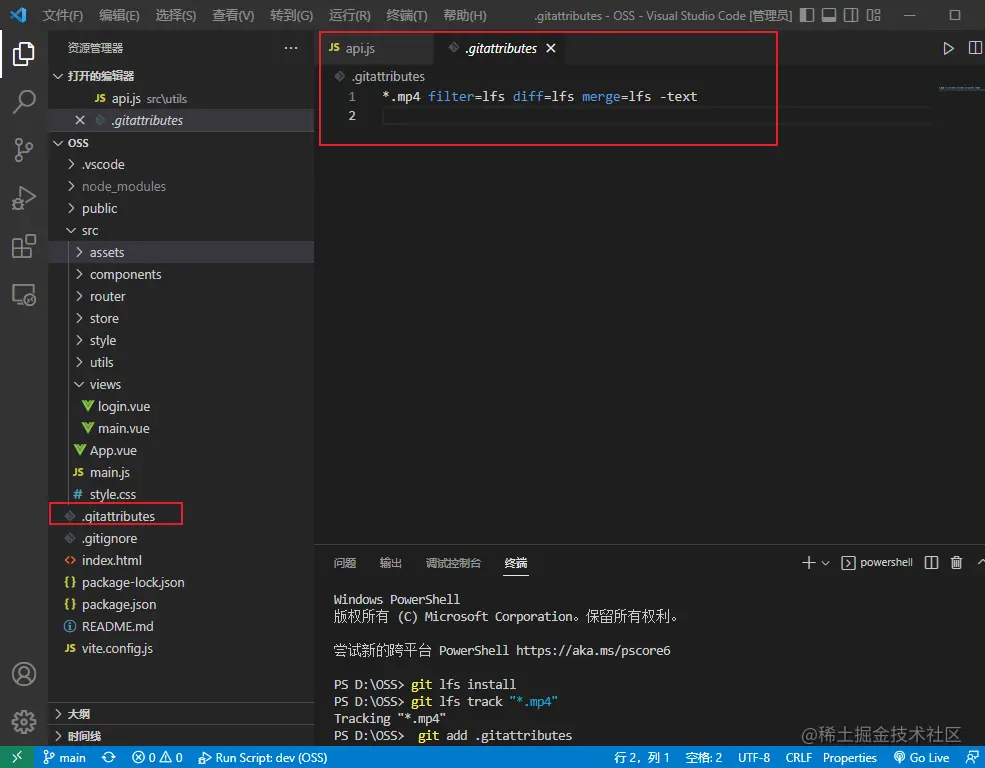This screenshot has height=768, width=985.
Task: Open errors and warnings indicator
Action: [157, 757]
